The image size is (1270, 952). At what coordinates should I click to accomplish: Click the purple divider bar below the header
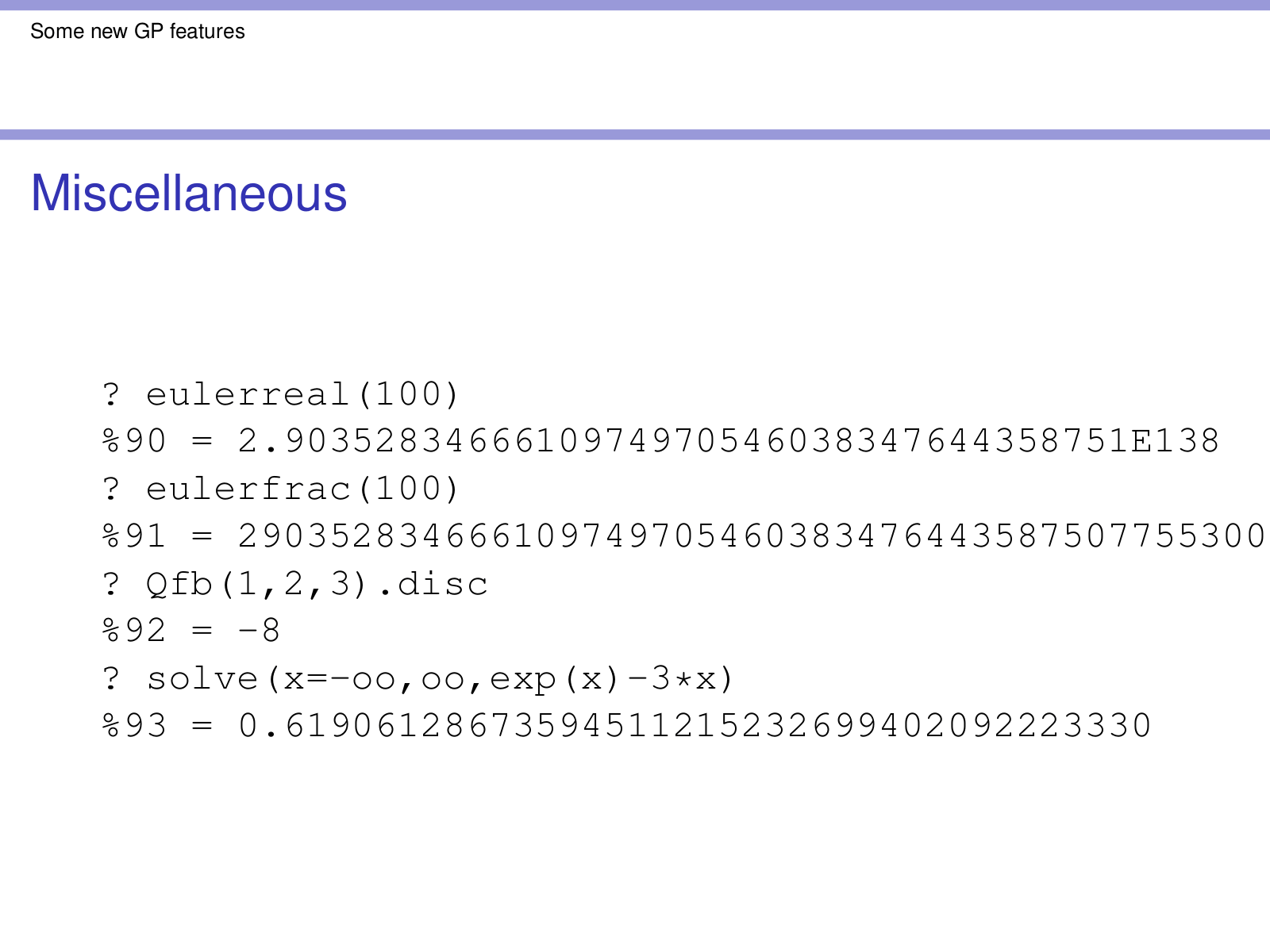tap(635, 135)
